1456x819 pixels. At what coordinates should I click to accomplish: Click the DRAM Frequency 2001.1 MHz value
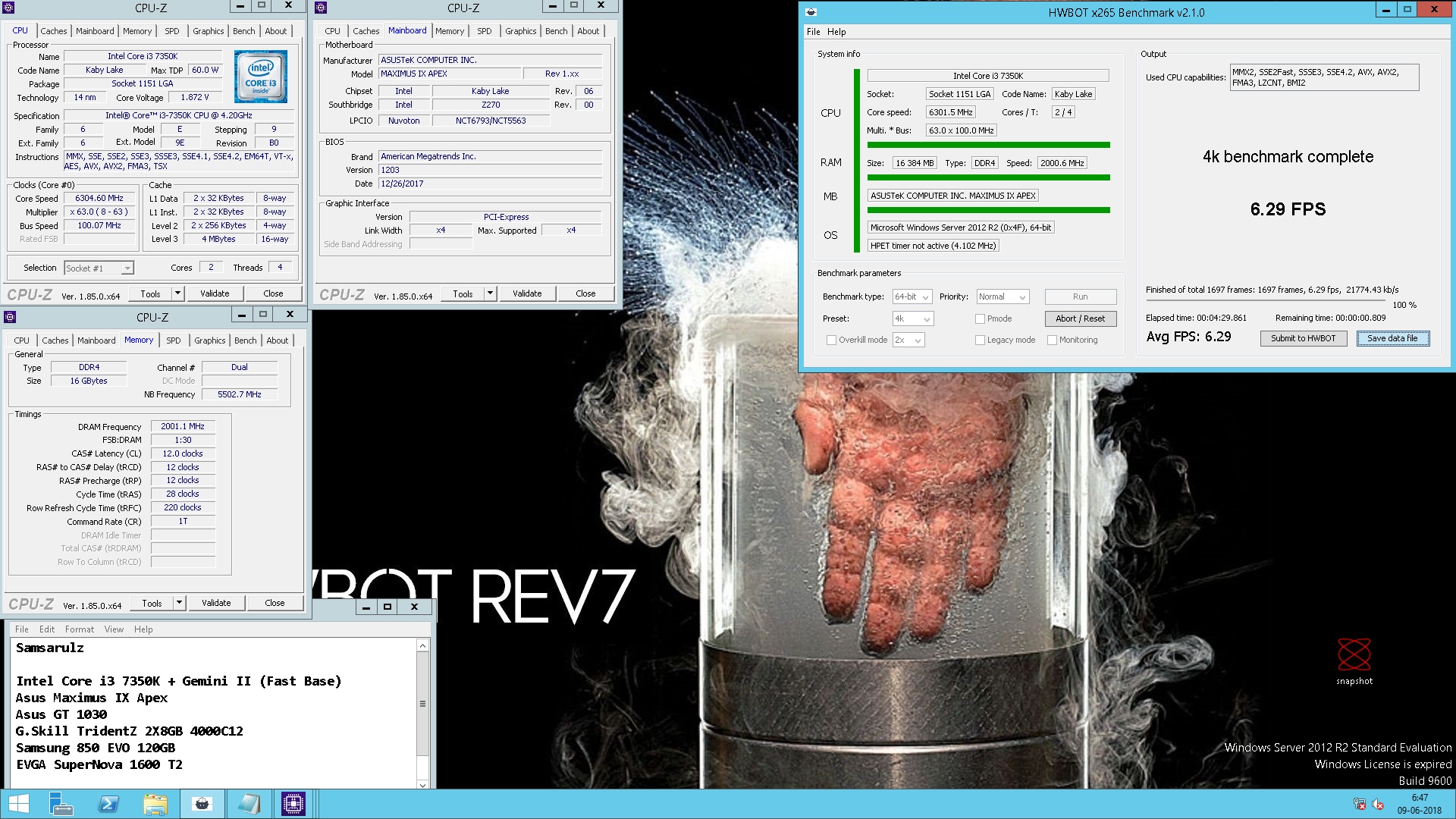point(183,427)
